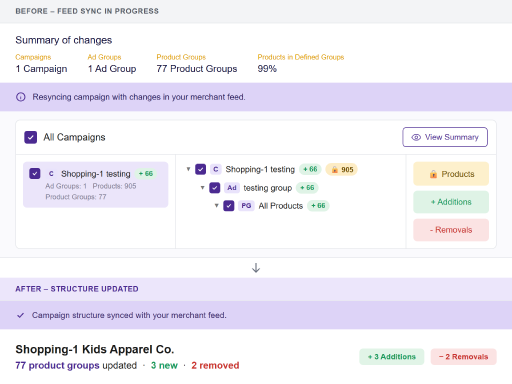Filter by Products button
The width and height of the screenshot is (512, 384).
[x=451, y=174]
